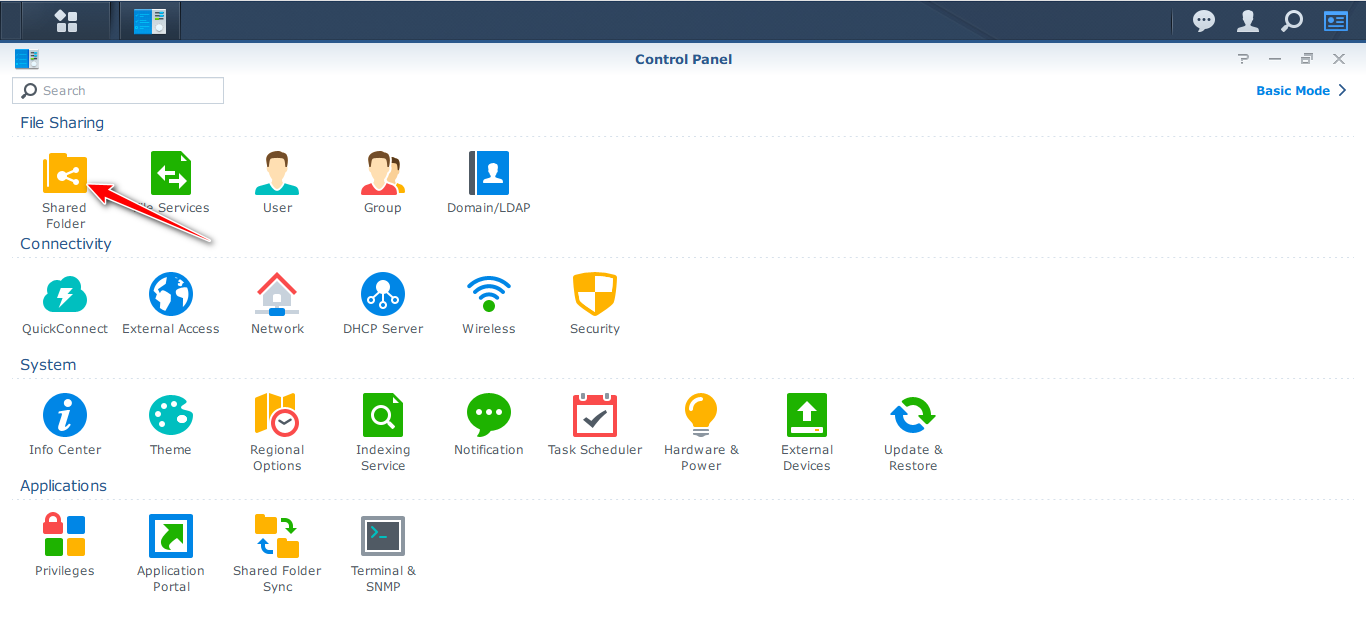Open the User accounts icon

click(x=277, y=174)
